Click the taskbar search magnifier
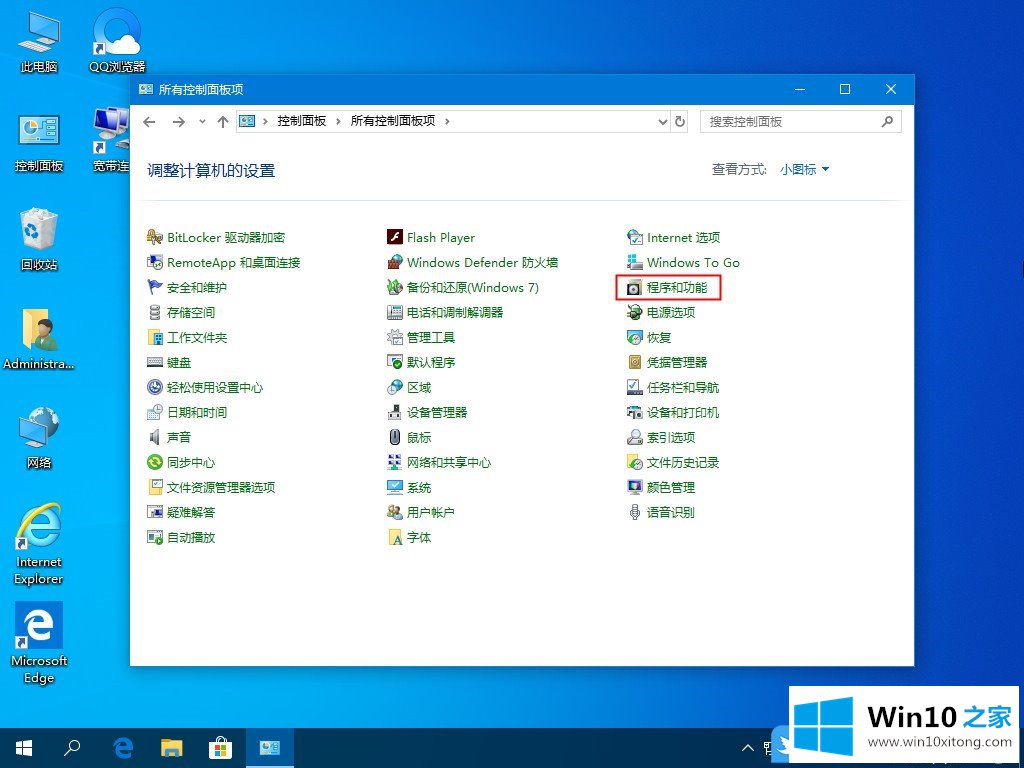The height and width of the screenshot is (768, 1024). tap(72, 748)
